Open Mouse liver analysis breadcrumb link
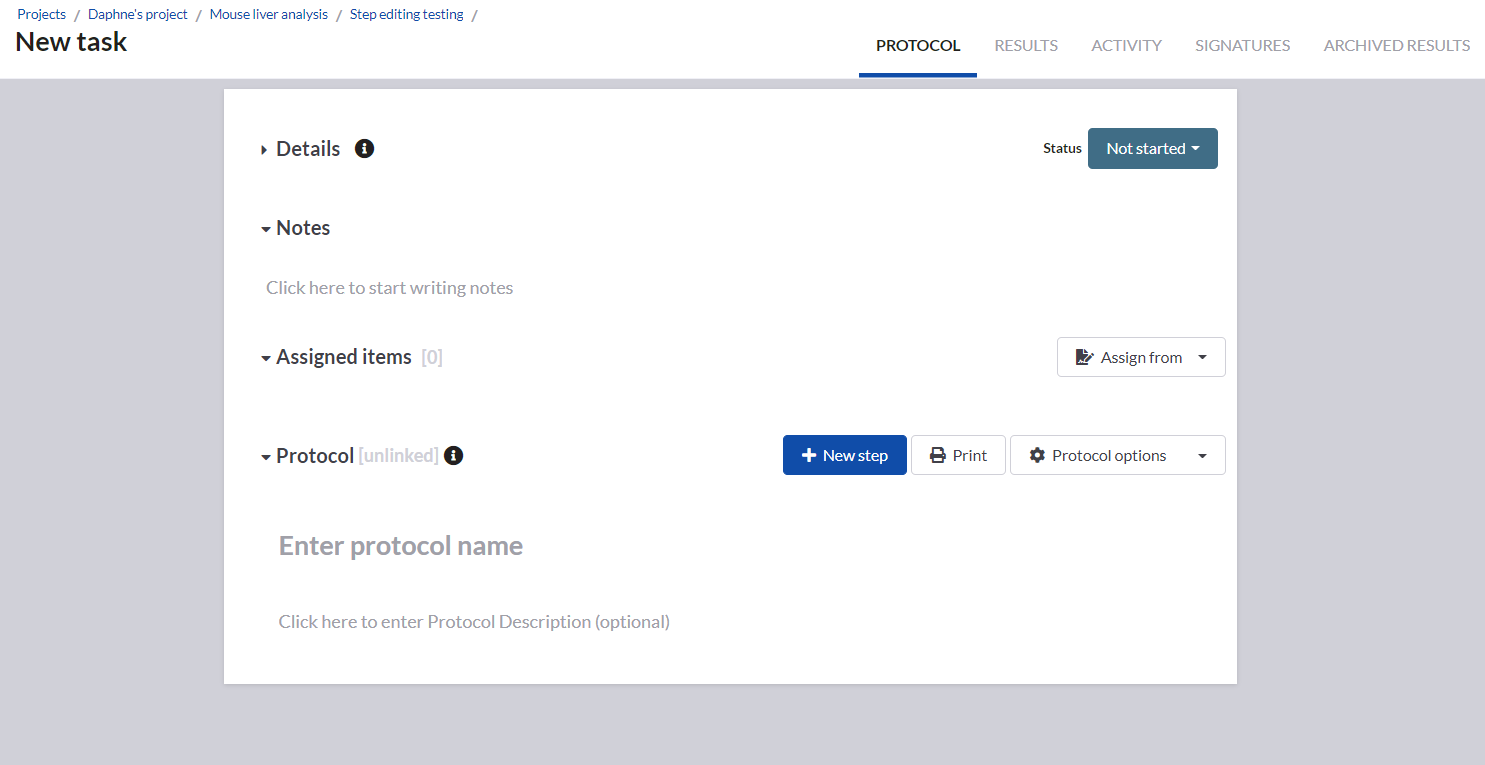The width and height of the screenshot is (1485, 765). coord(269,14)
